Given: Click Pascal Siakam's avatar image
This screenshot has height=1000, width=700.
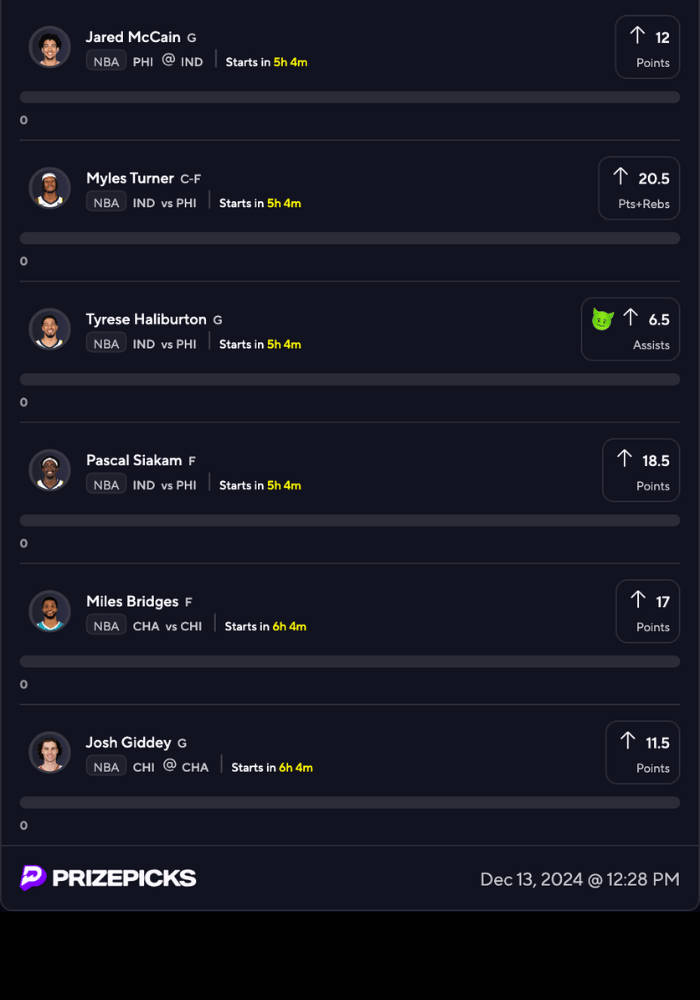Looking at the screenshot, I should pyautogui.click(x=49, y=470).
